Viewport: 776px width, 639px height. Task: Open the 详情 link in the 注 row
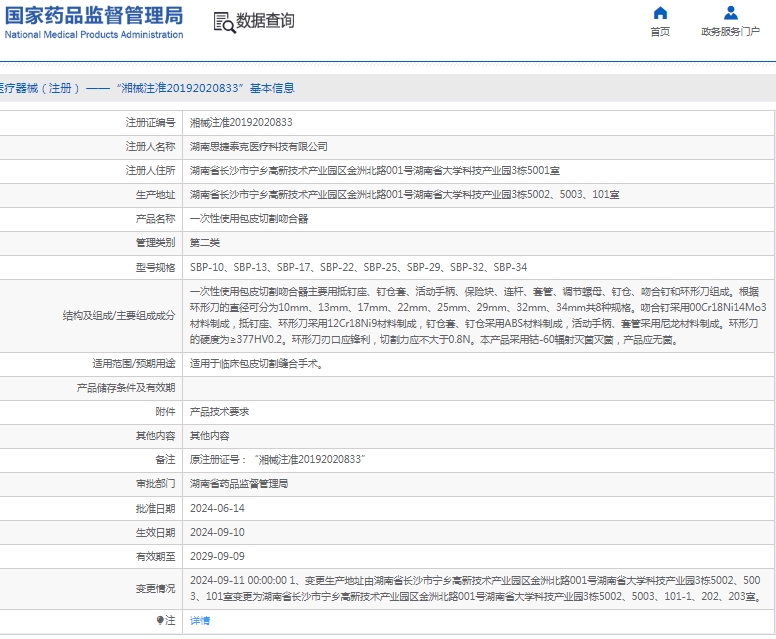pyautogui.click(x=200, y=620)
